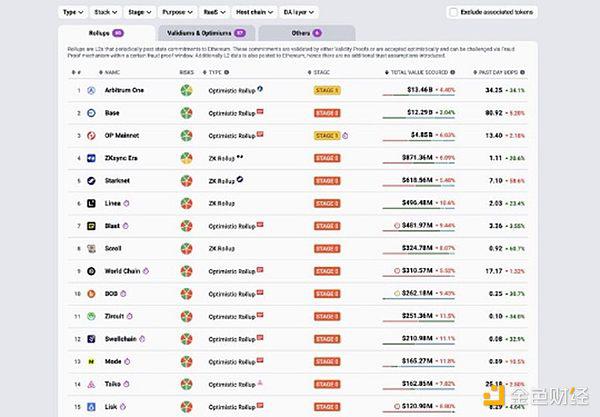Click the BOB logo icon

pyautogui.click(x=91, y=294)
